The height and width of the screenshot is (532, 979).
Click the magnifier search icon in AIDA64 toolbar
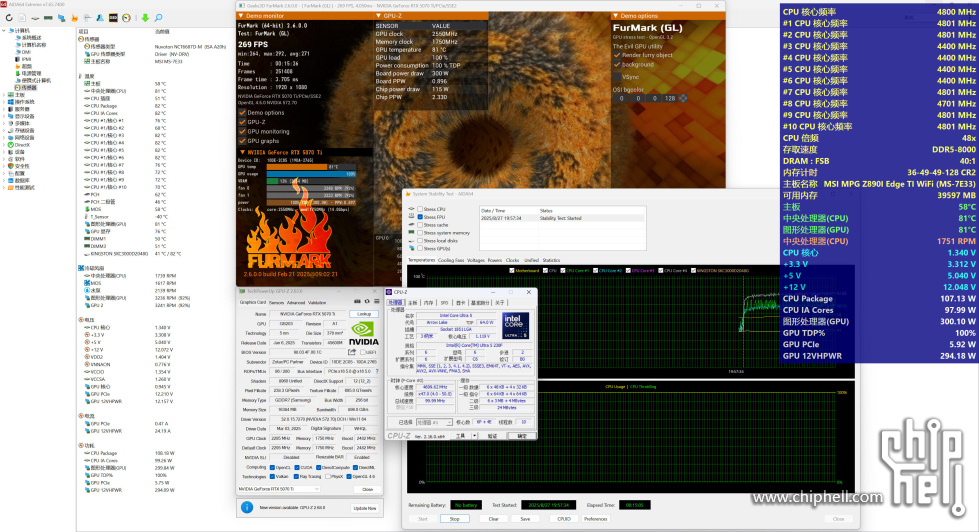pyautogui.click(x=158, y=17)
